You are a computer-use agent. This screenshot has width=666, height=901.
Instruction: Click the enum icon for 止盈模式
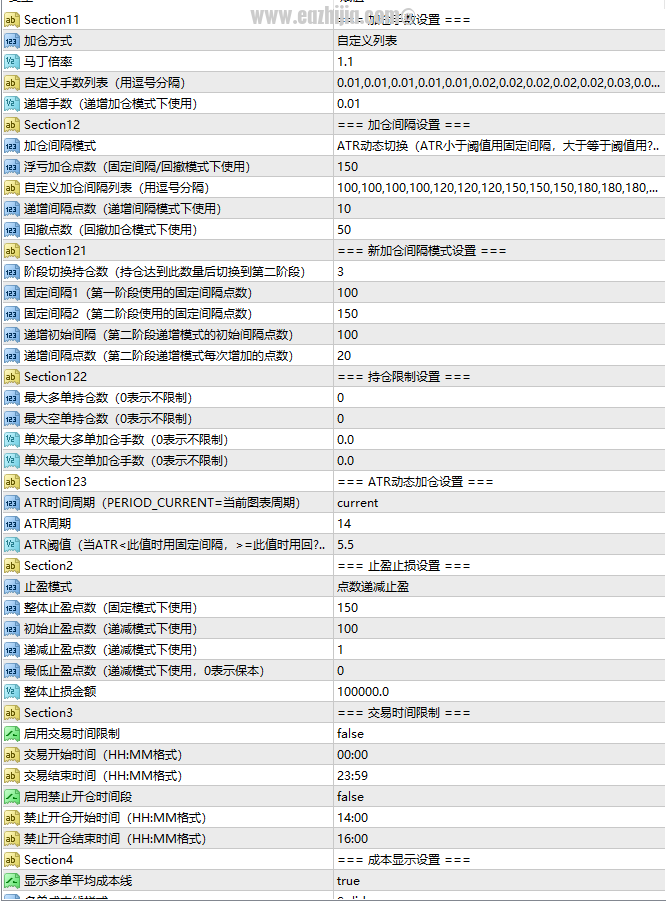[11, 587]
